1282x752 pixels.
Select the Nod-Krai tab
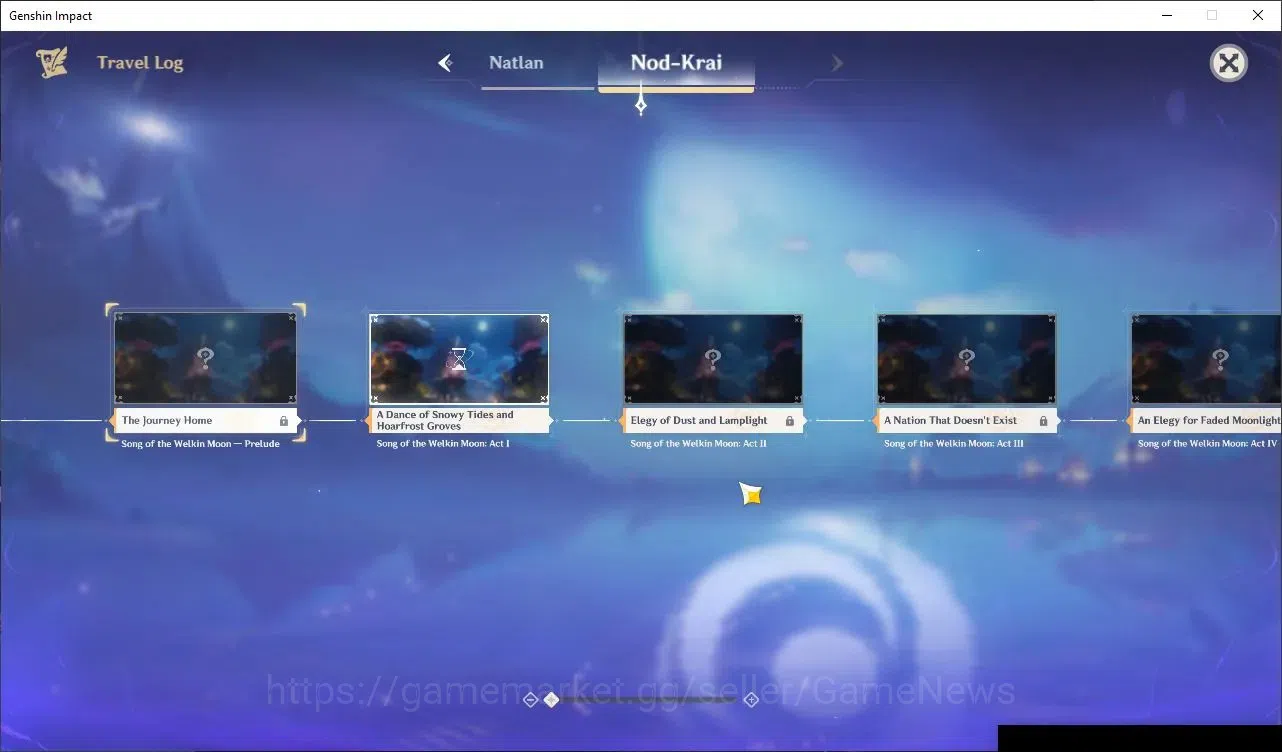click(676, 63)
